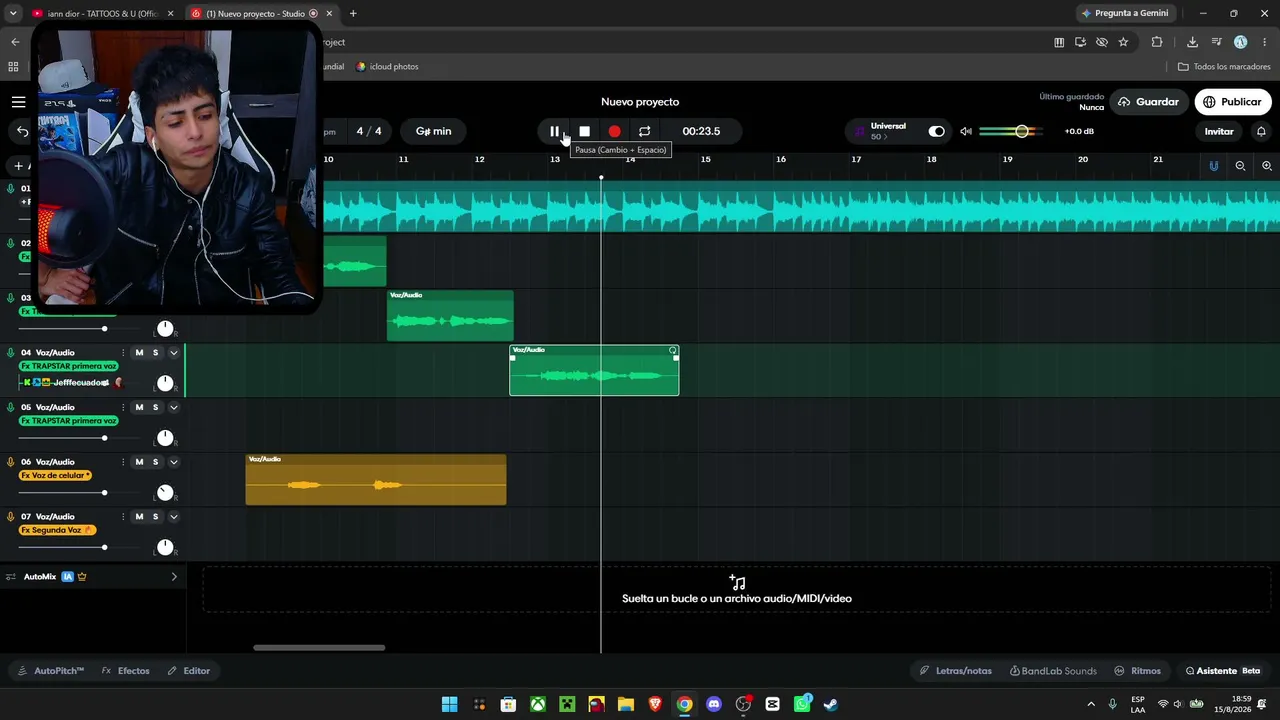The image size is (1280, 720).
Task: Solo track 04 Voz/Audio
Action: point(155,352)
